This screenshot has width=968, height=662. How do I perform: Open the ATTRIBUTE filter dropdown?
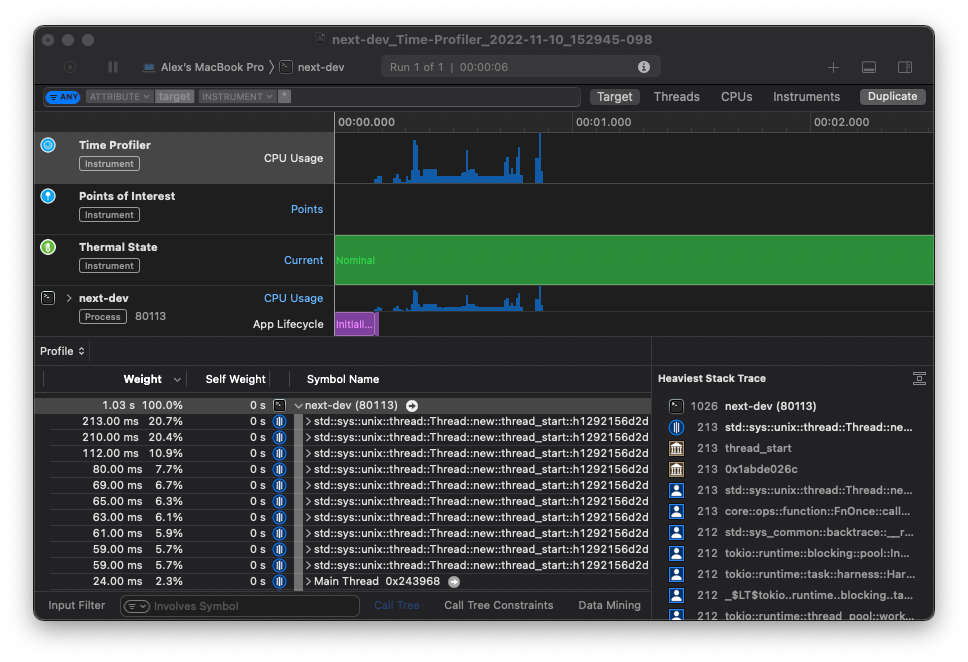[119, 97]
